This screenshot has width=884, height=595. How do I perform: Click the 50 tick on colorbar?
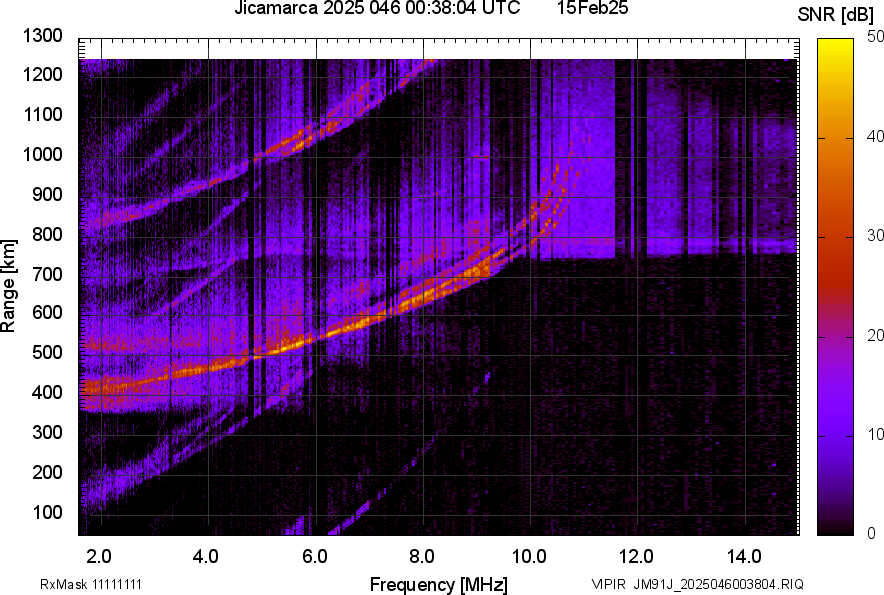click(875, 36)
